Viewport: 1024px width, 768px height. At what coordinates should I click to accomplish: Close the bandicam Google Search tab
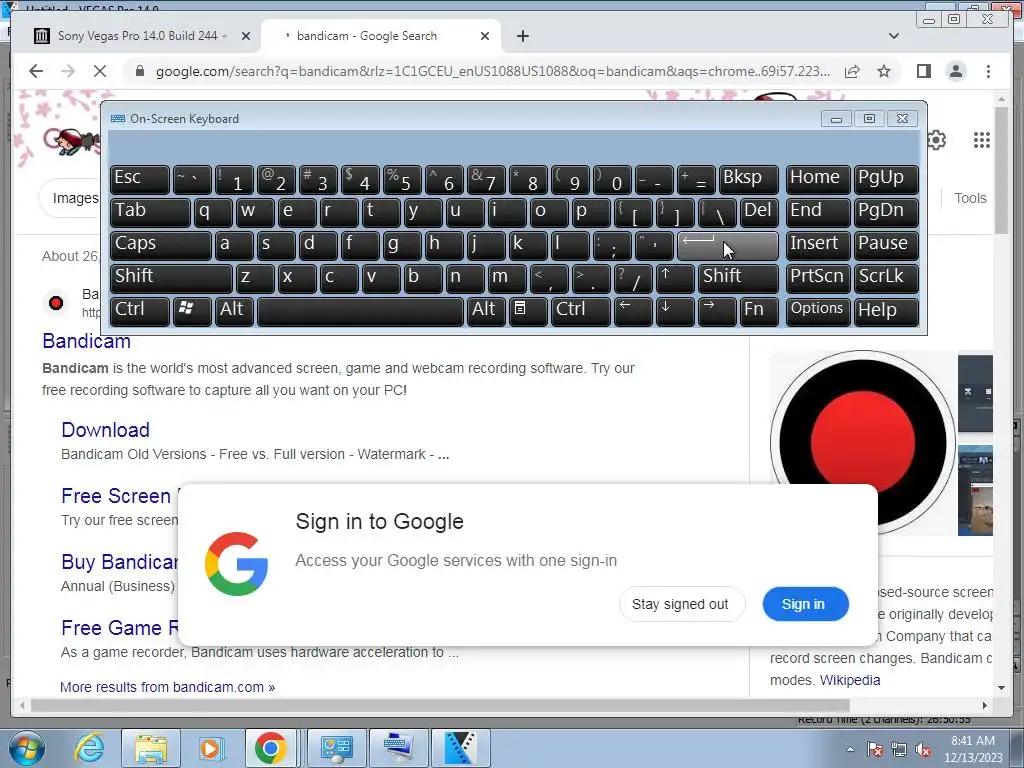tap(485, 37)
